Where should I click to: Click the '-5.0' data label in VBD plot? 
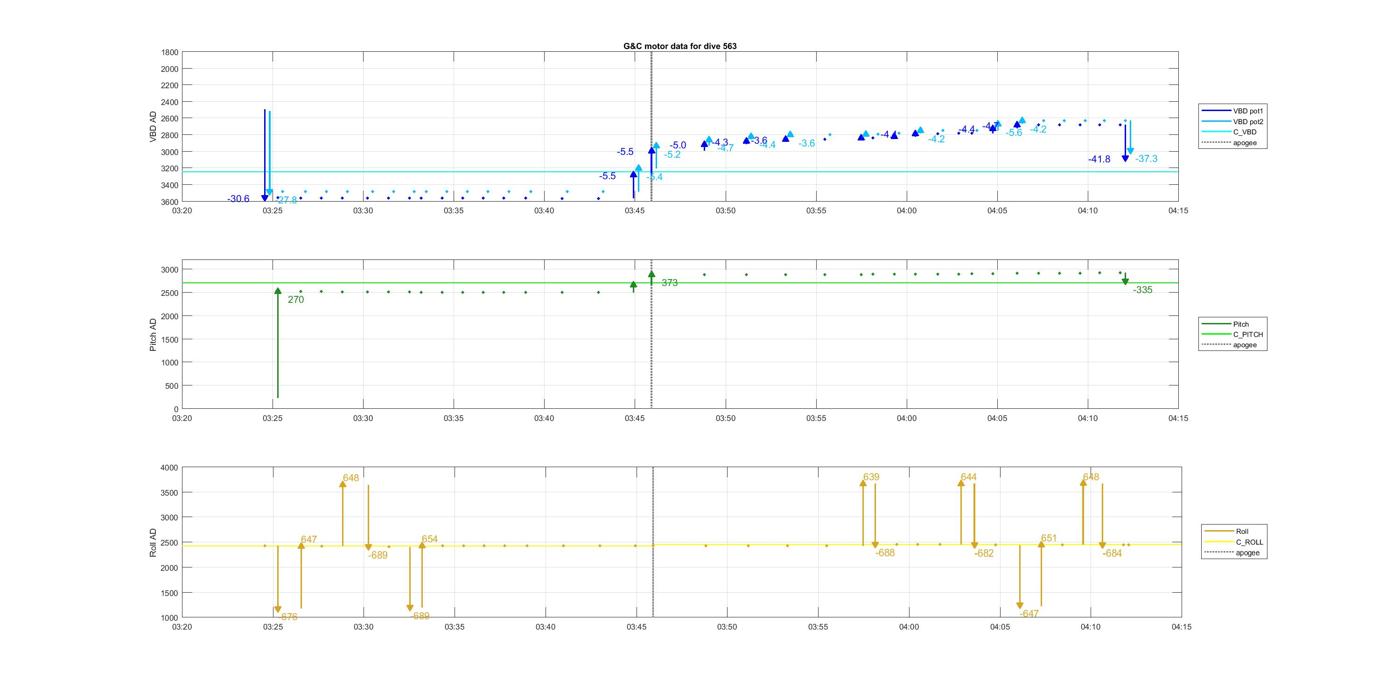tap(678, 145)
